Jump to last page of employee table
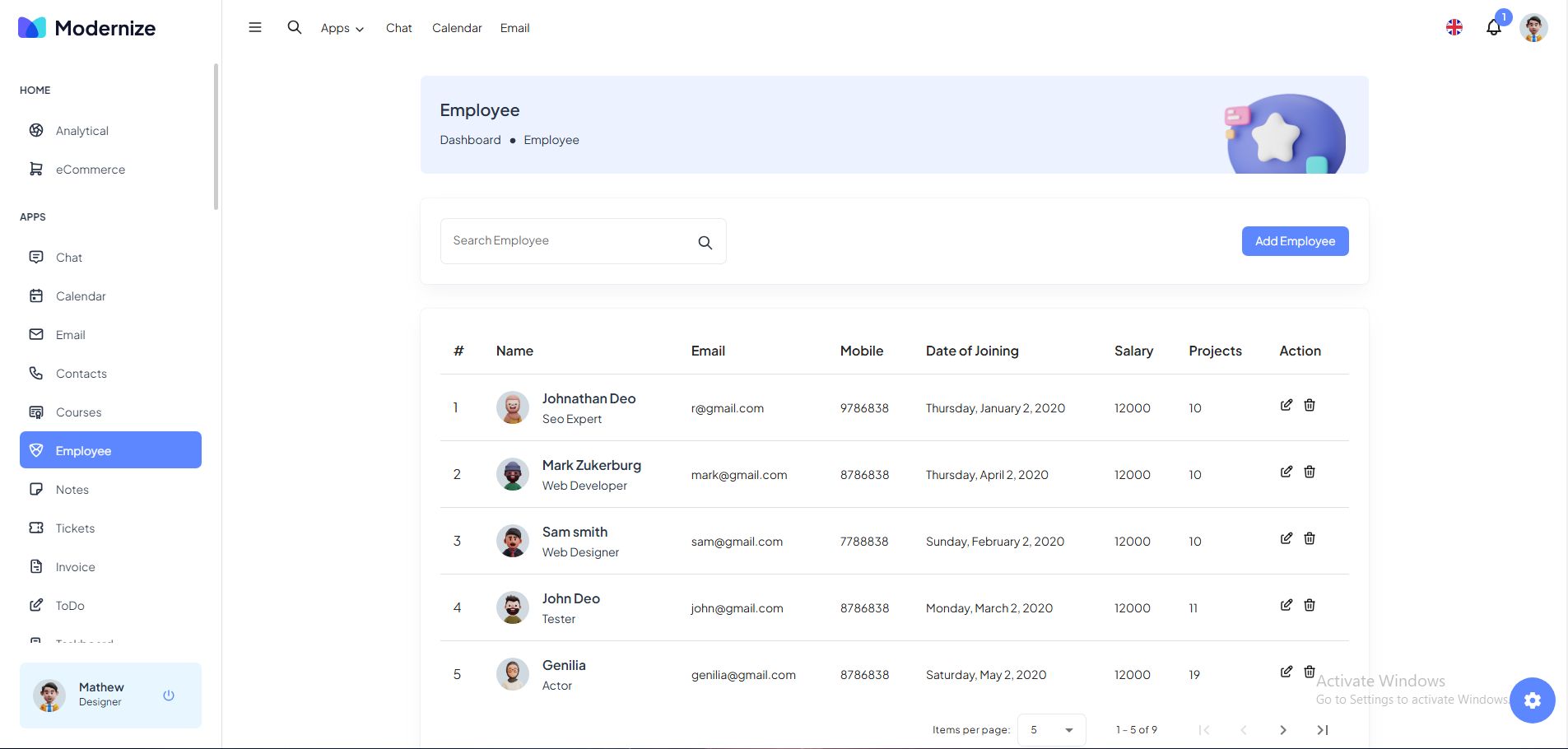 (1323, 730)
